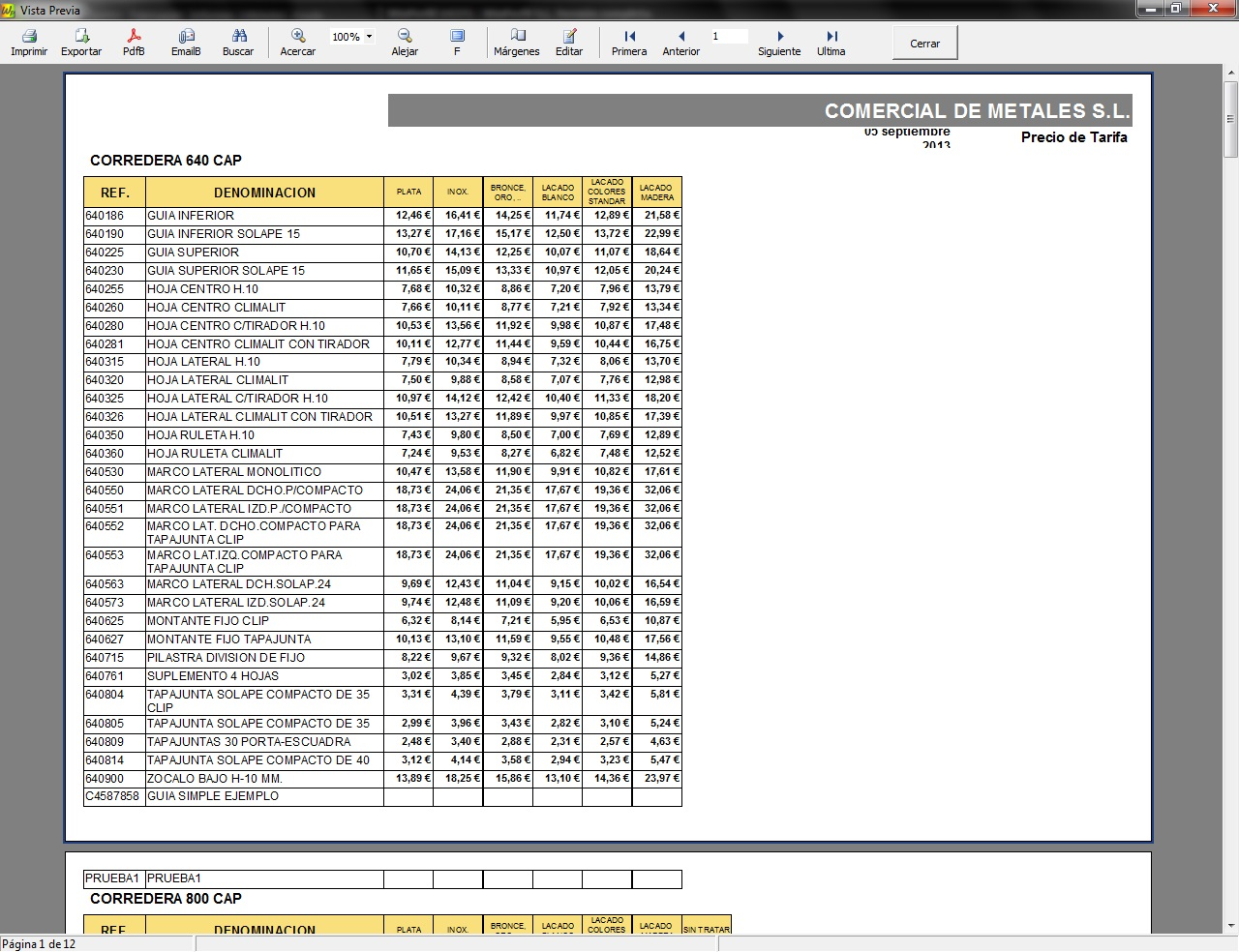1239x952 pixels.
Task: Click MARCO LATERAL IZD.SOLAP.24 text
Action: pos(236,603)
